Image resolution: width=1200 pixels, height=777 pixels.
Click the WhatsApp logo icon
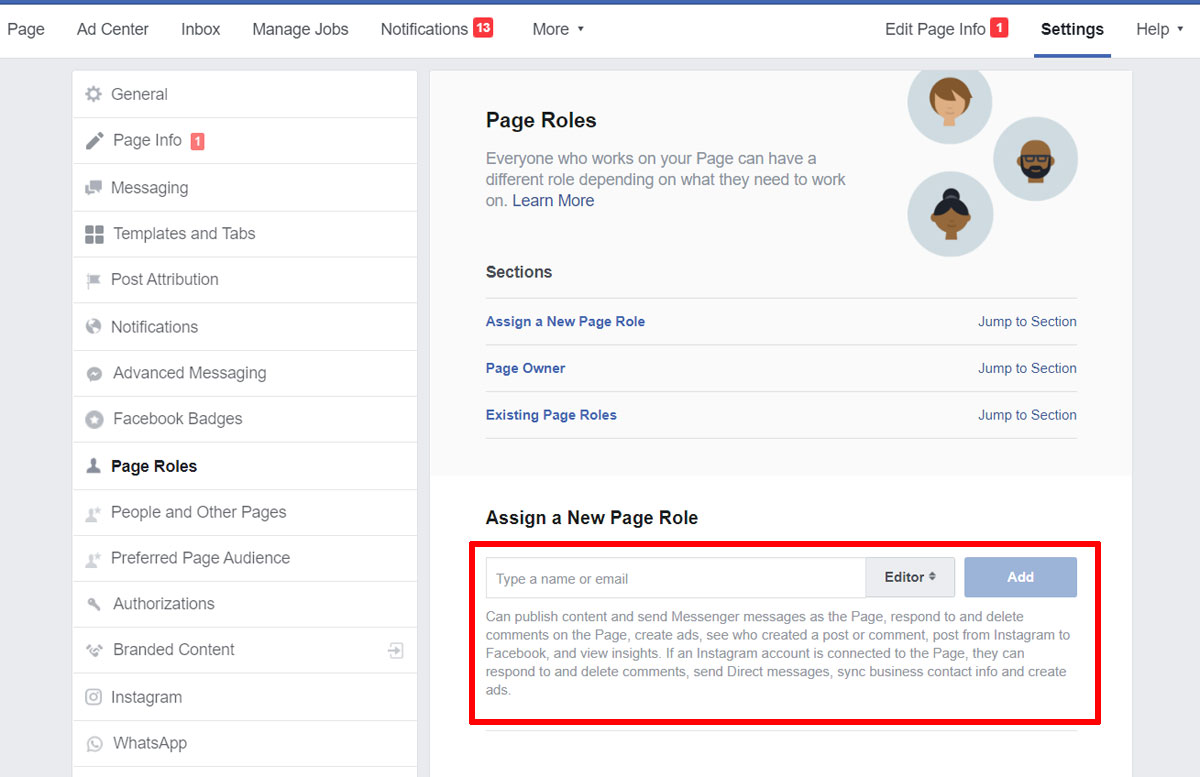[95, 744]
